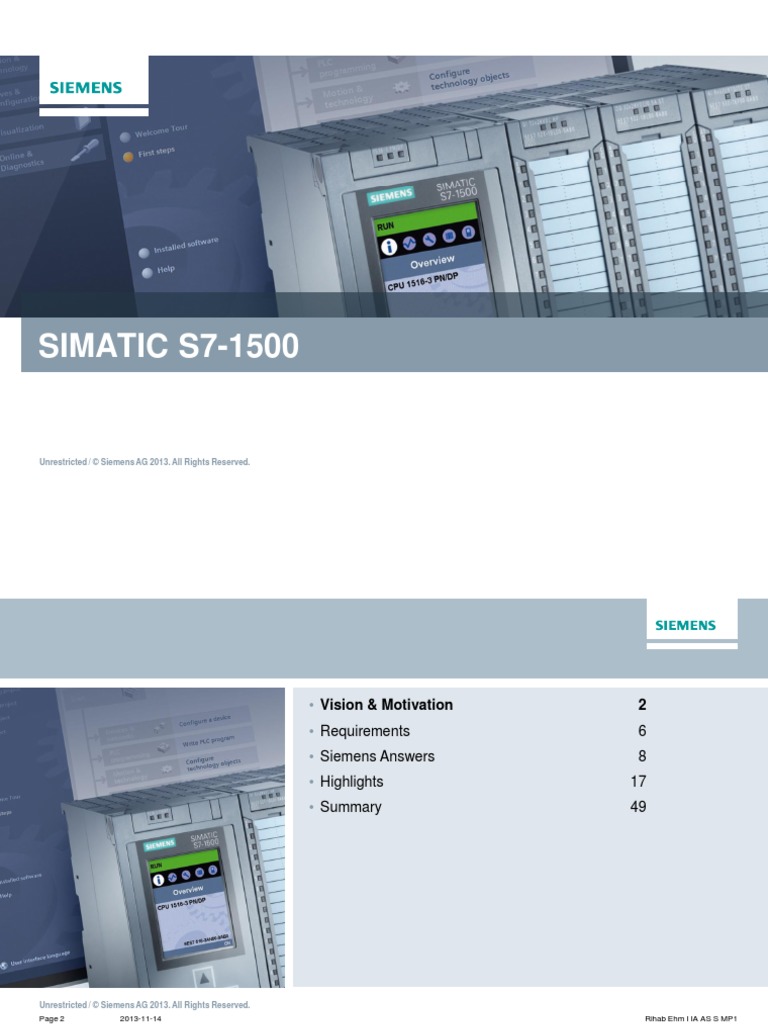768x1024 pixels.
Task: Select the wrench settings icon on the title slide's CPU display
Action: (429, 239)
